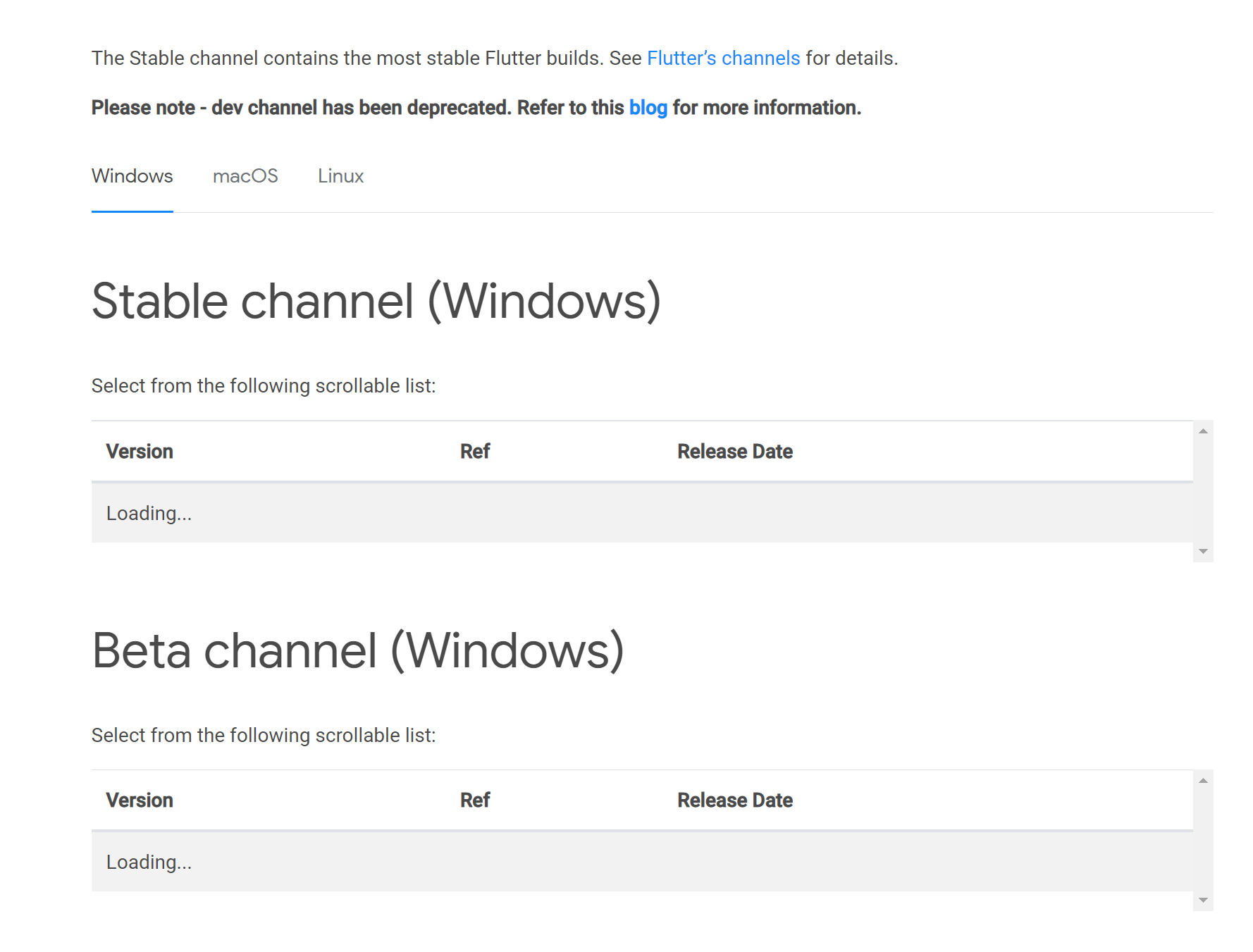This screenshot has height=952, width=1253.
Task: Click the down arrow on Stable table scrollbar
Action: (1202, 548)
